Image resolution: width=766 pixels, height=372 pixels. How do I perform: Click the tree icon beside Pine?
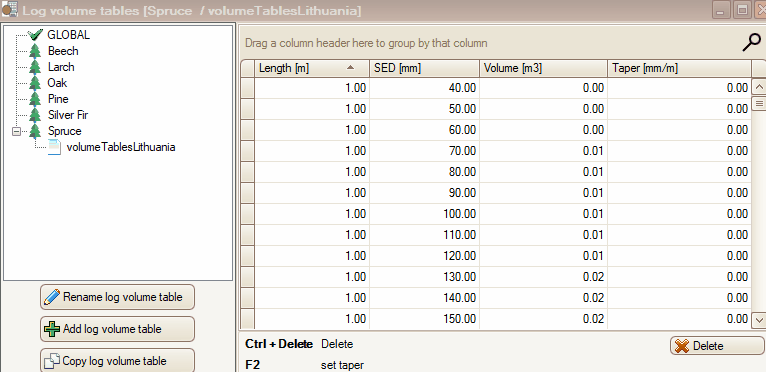tap(35, 99)
